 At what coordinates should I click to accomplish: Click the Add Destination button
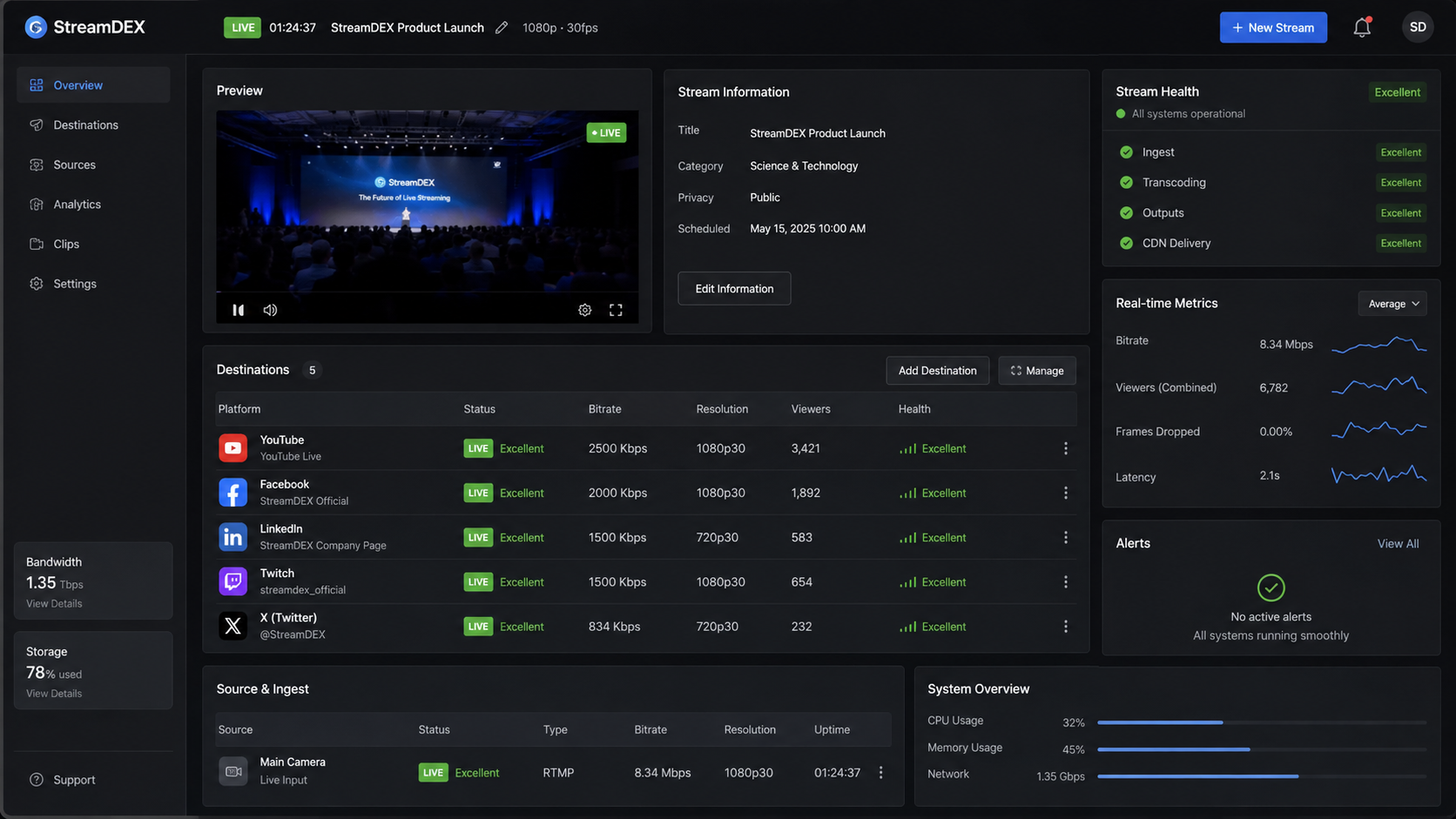[937, 371]
